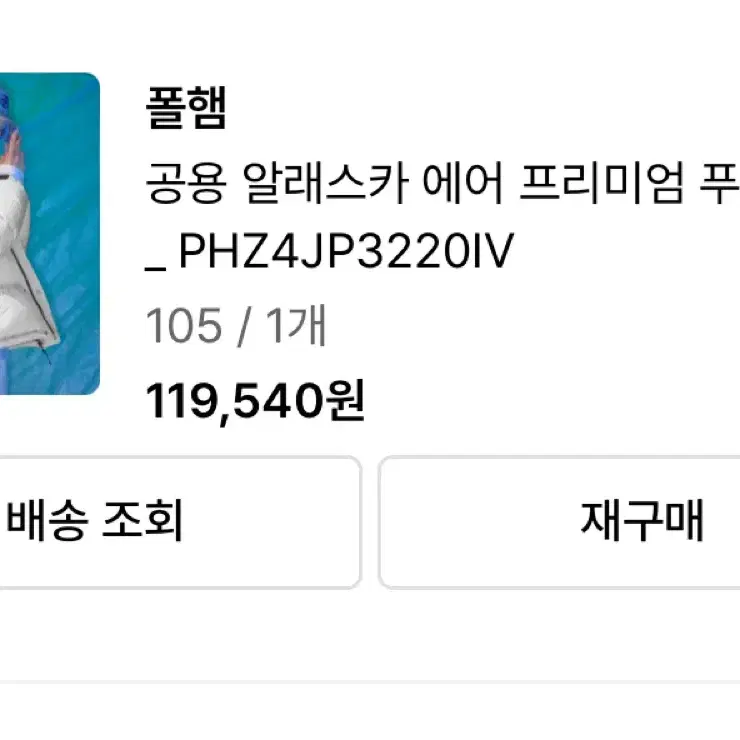Click the word 프리미엄 in the title
Screen dimensions: 740x740
click(602, 183)
